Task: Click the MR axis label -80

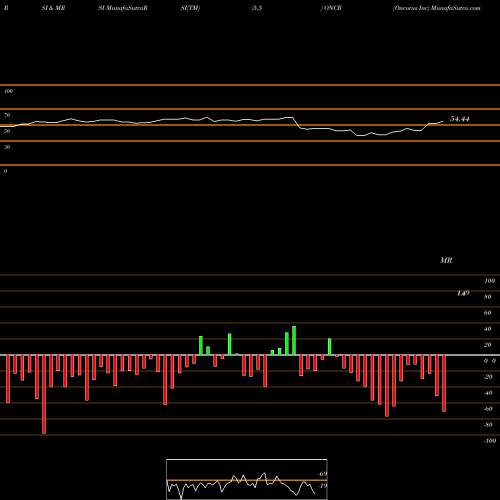Action: (x=488, y=425)
